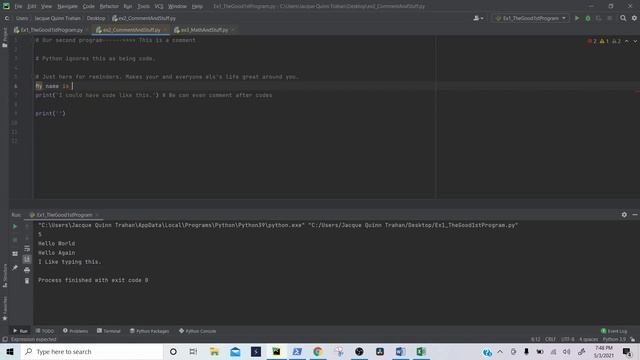Open Microsoft Word from taskbar
This screenshot has width=640, height=360.
point(400,351)
